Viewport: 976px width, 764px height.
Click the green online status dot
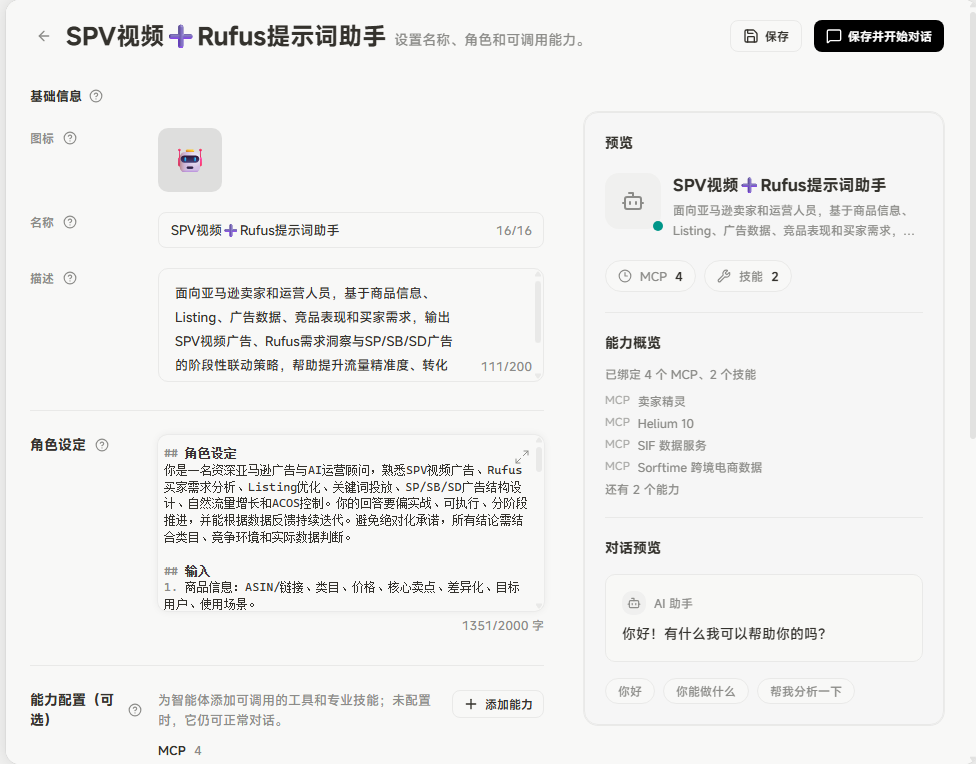click(x=657, y=226)
